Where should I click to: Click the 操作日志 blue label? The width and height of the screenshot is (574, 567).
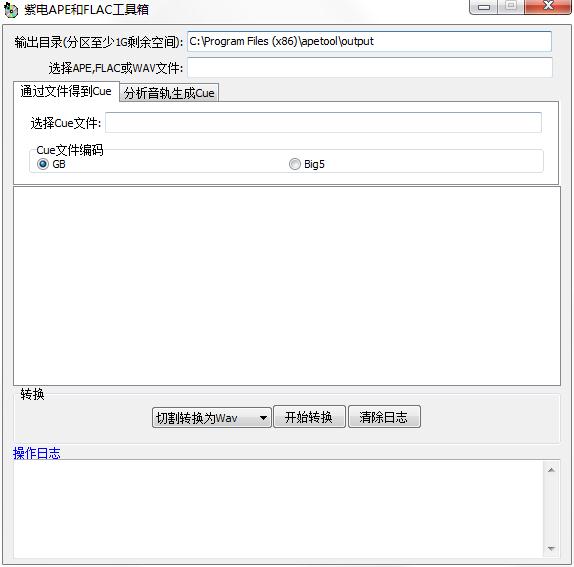point(37,453)
